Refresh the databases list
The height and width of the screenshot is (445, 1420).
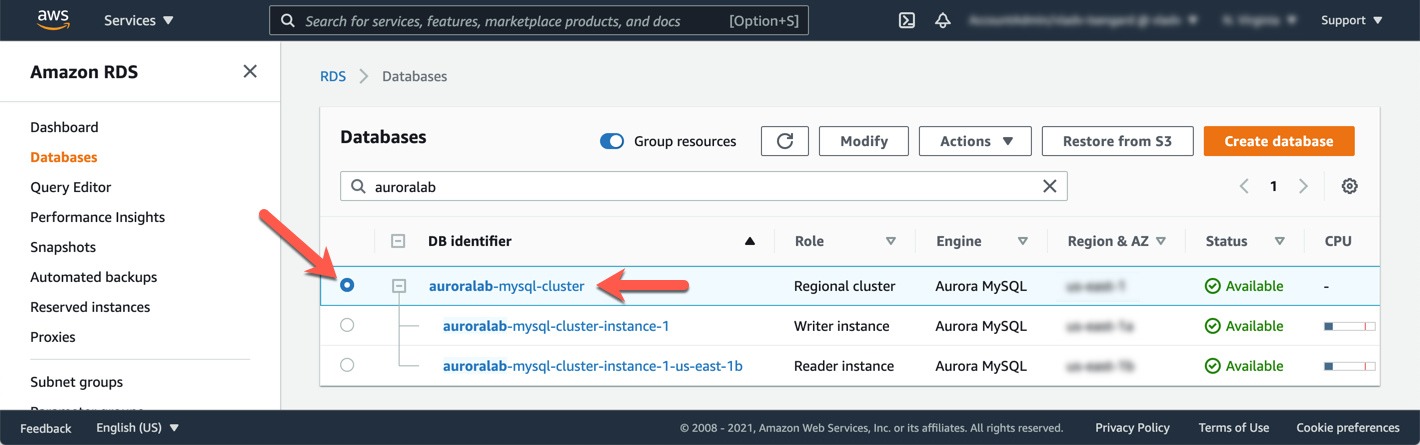pos(785,141)
